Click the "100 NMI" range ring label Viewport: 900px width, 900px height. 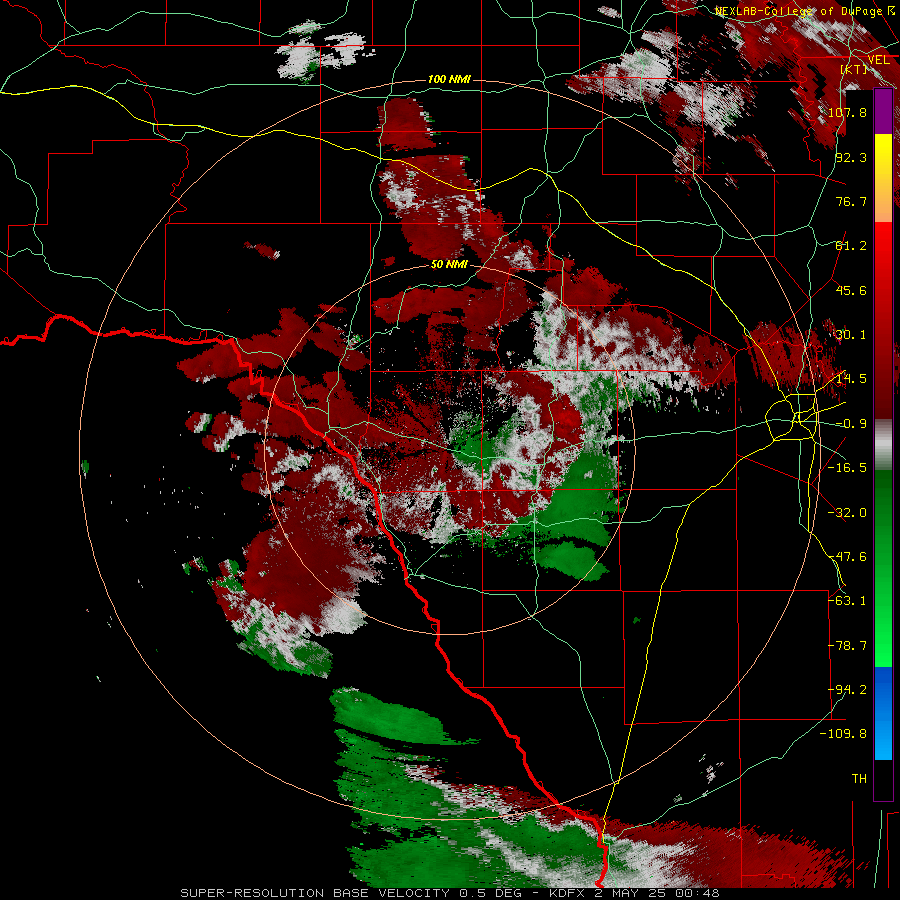tap(449, 79)
